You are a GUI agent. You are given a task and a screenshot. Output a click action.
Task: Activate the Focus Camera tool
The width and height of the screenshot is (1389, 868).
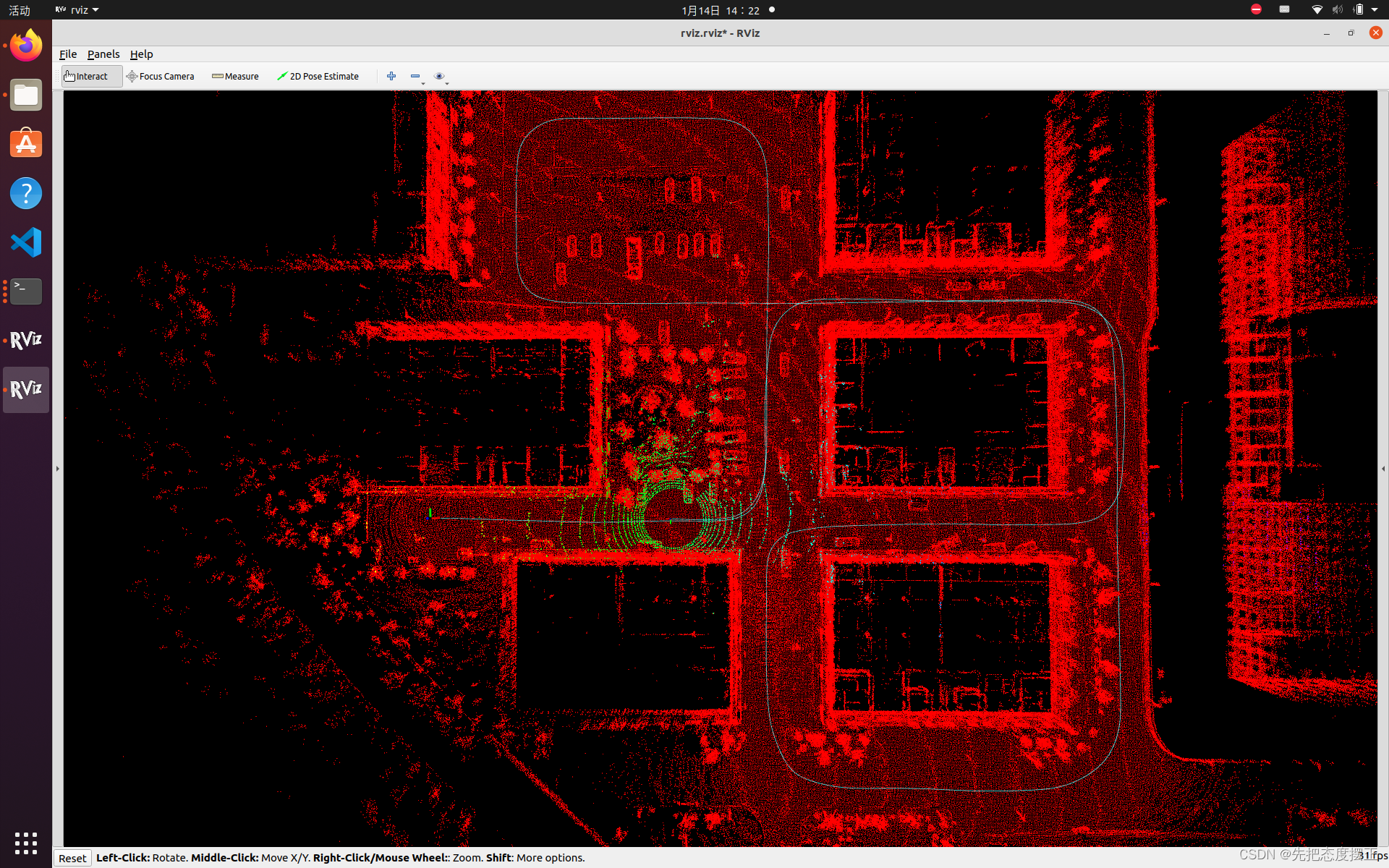[160, 76]
